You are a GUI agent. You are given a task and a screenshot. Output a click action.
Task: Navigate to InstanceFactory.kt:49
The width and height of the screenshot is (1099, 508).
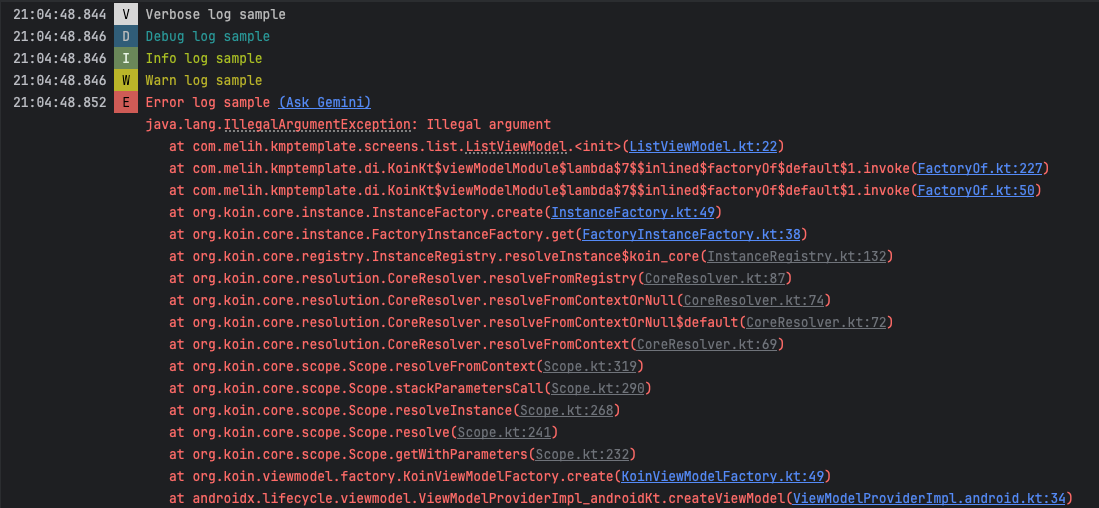click(632, 213)
